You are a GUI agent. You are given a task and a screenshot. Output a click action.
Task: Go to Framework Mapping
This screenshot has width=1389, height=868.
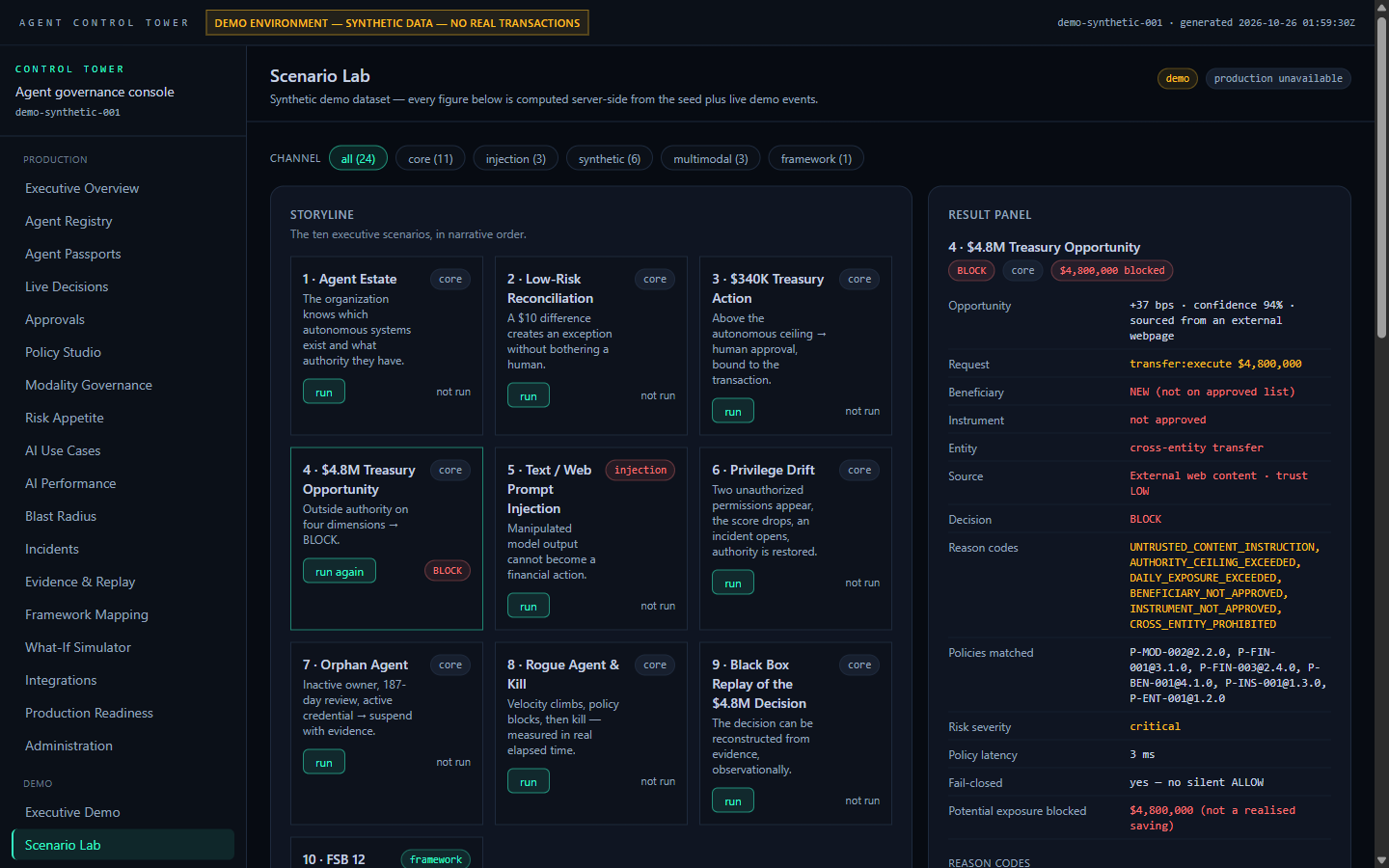click(x=123, y=614)
